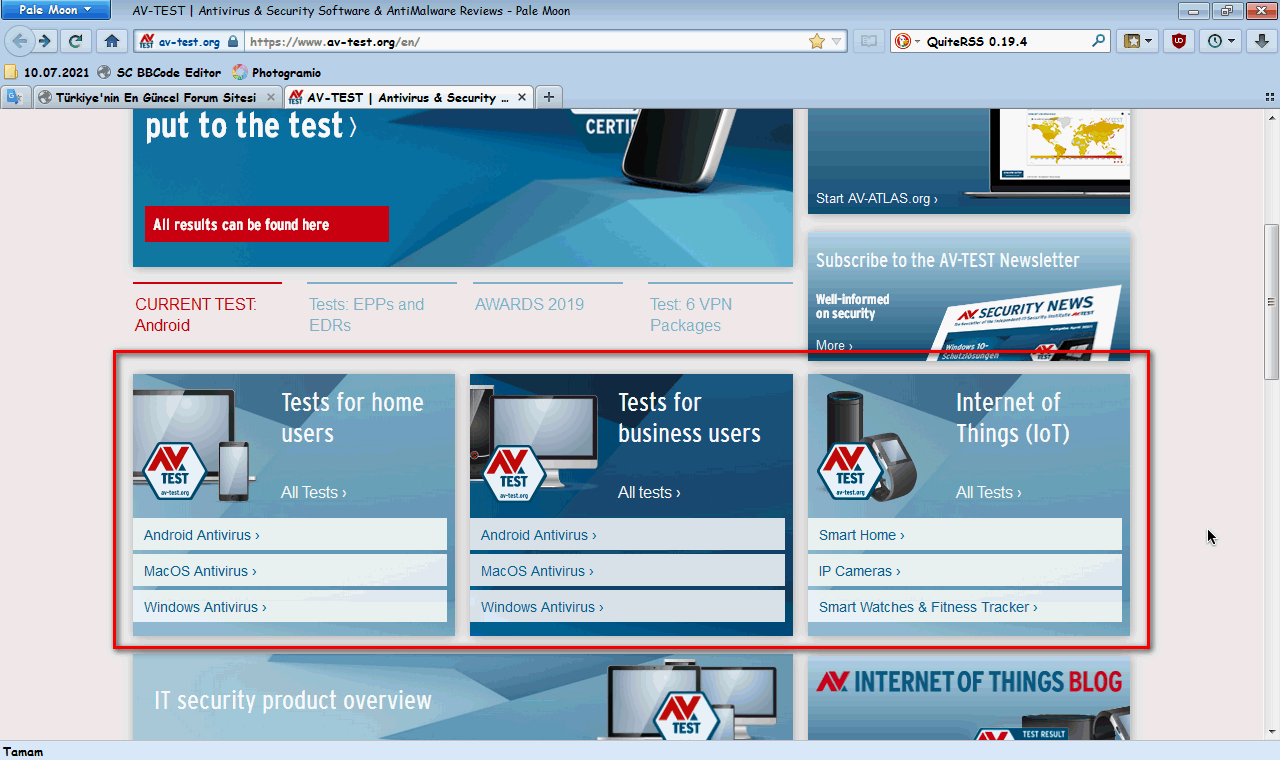1280x760 pixels.
Task: Click the list all tabs button
Action: tap(1270, 98)
